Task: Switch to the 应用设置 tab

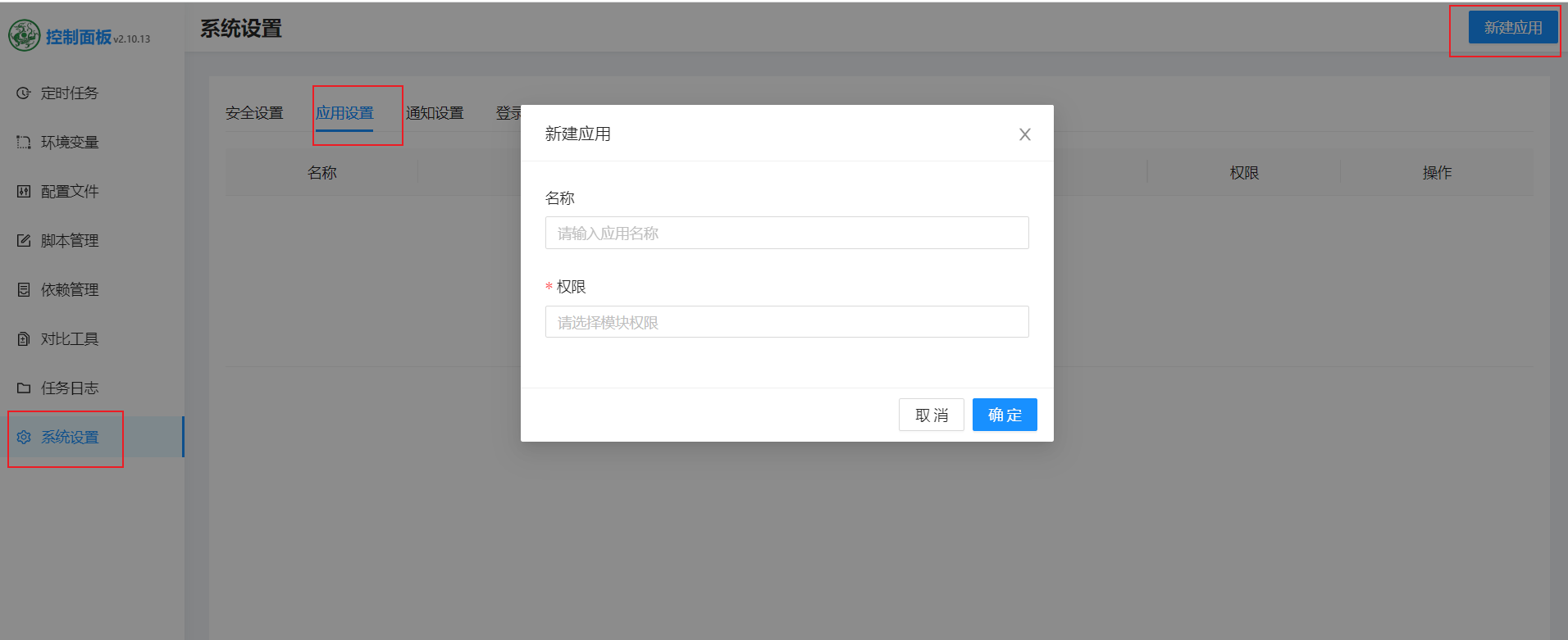Action: point(344,113)
